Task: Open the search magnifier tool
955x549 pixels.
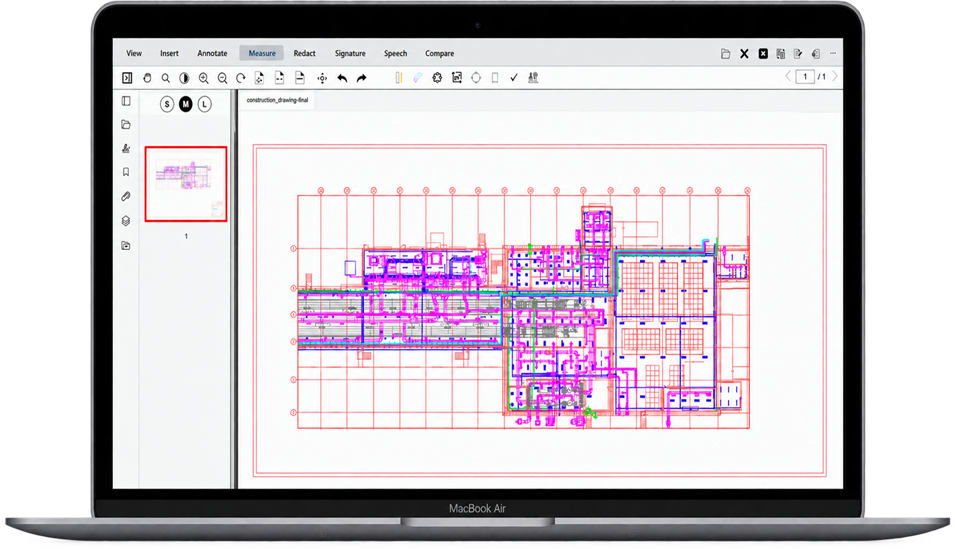Action: [x=166, y=78]
